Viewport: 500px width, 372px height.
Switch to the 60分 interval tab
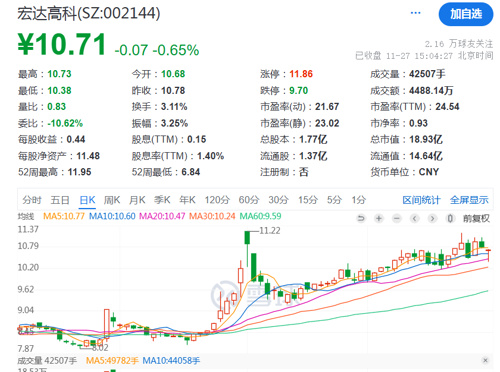click(249, 200)
